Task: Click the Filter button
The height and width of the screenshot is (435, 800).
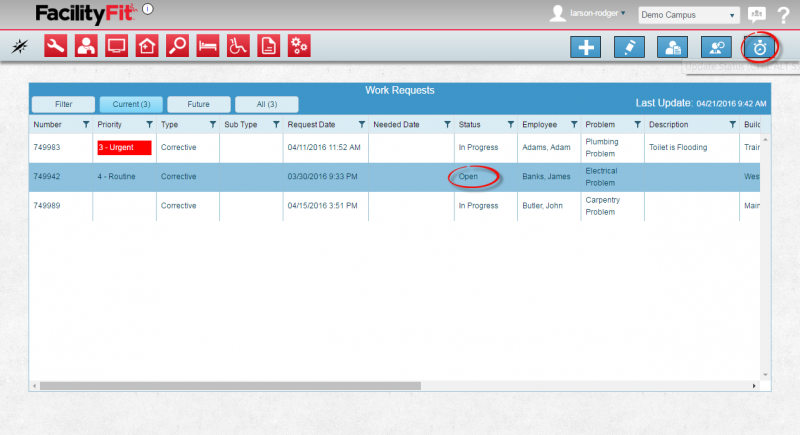Action: click(63, 104)
